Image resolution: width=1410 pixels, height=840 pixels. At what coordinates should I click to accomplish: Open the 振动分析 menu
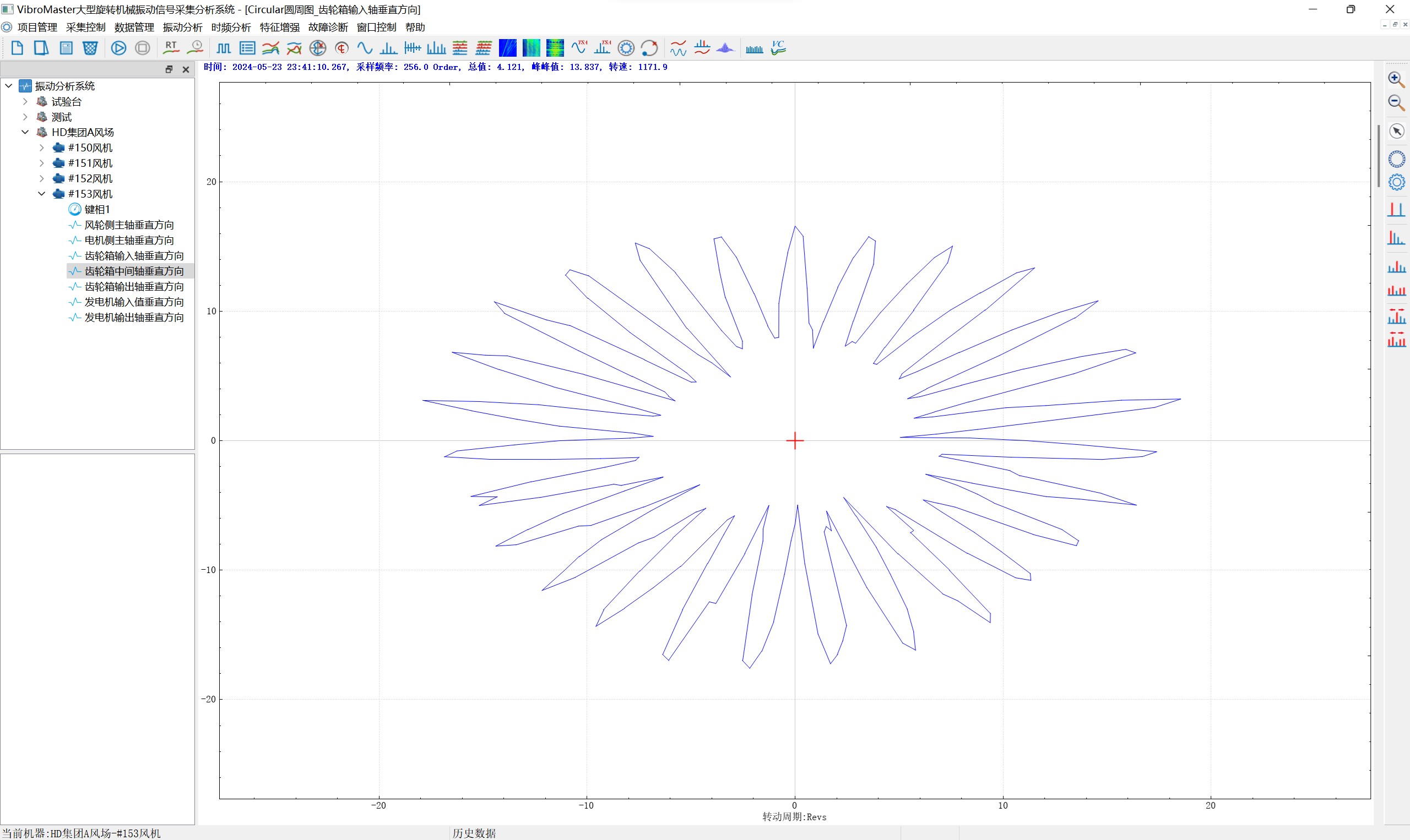pos(182,27)
